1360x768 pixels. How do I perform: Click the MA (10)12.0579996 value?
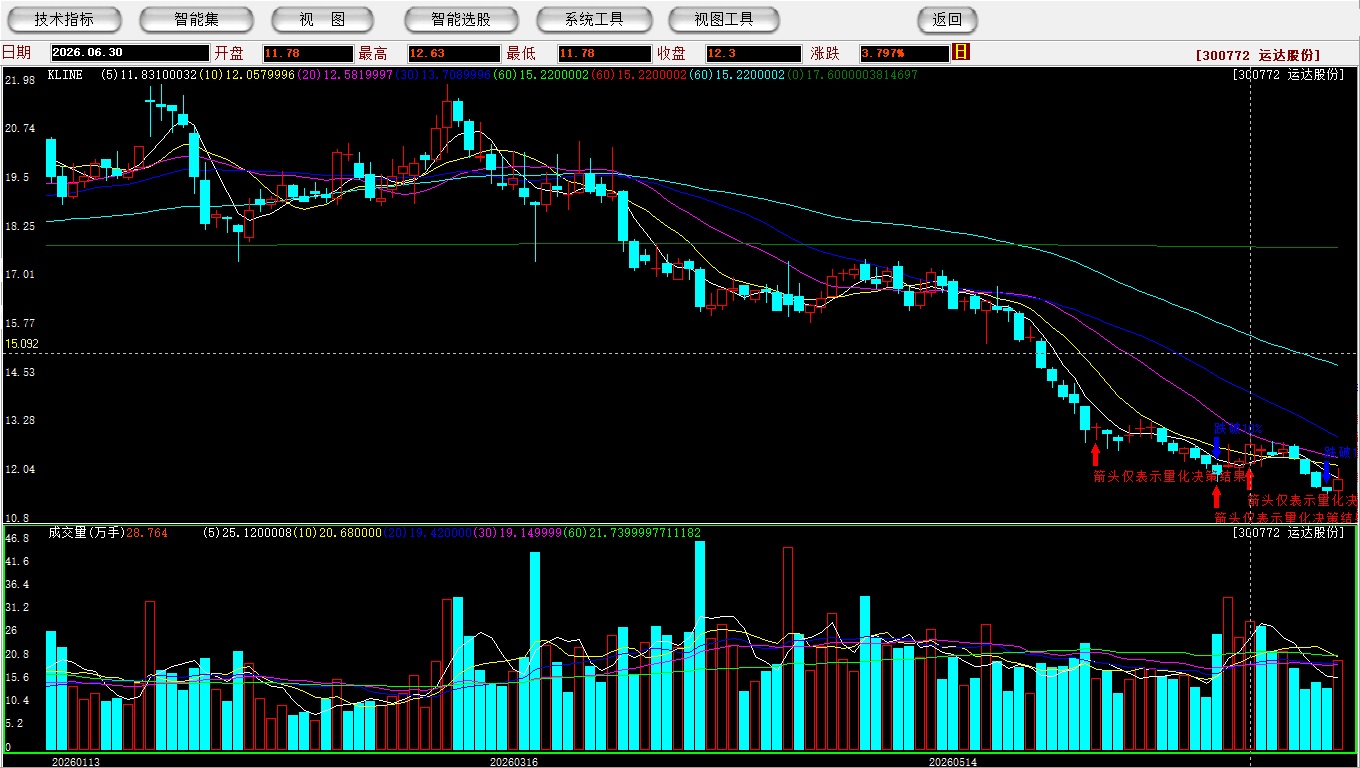247,75
